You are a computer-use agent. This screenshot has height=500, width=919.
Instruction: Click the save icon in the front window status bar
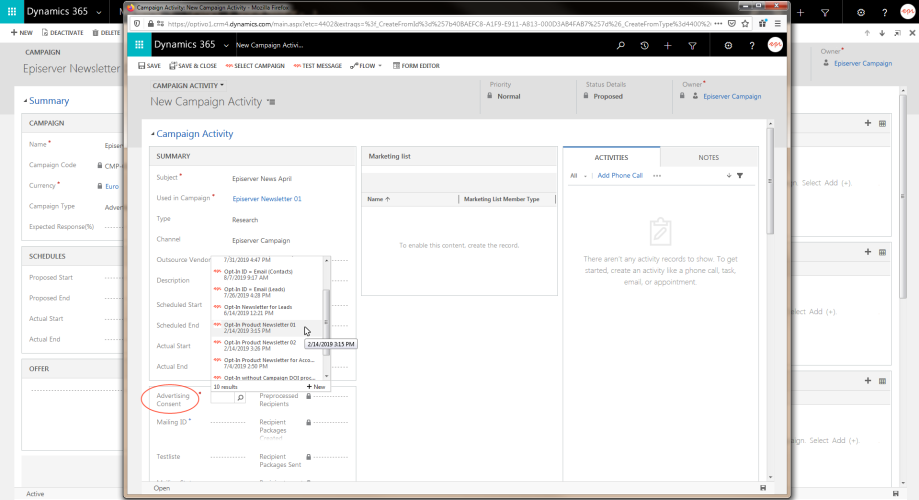[x=763, y=488]
